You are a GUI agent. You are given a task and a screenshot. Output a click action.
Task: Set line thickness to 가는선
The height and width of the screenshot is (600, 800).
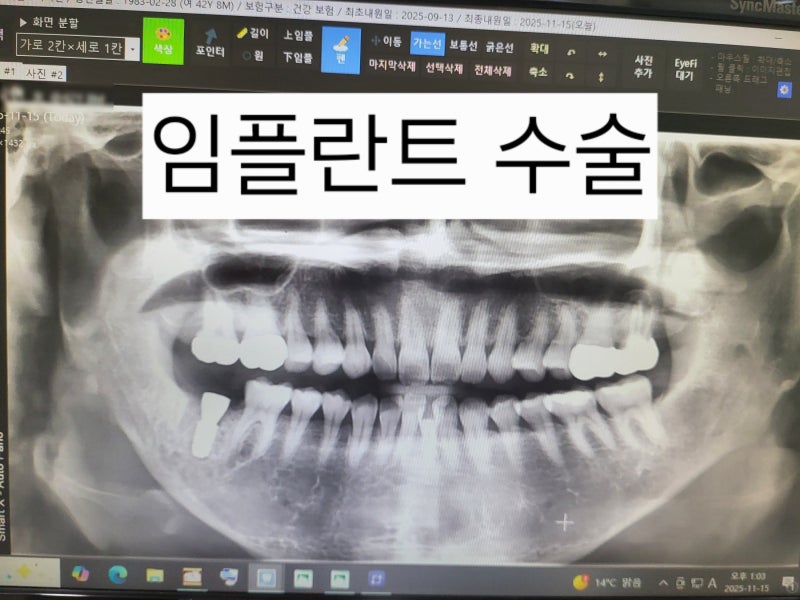(428, 44)
